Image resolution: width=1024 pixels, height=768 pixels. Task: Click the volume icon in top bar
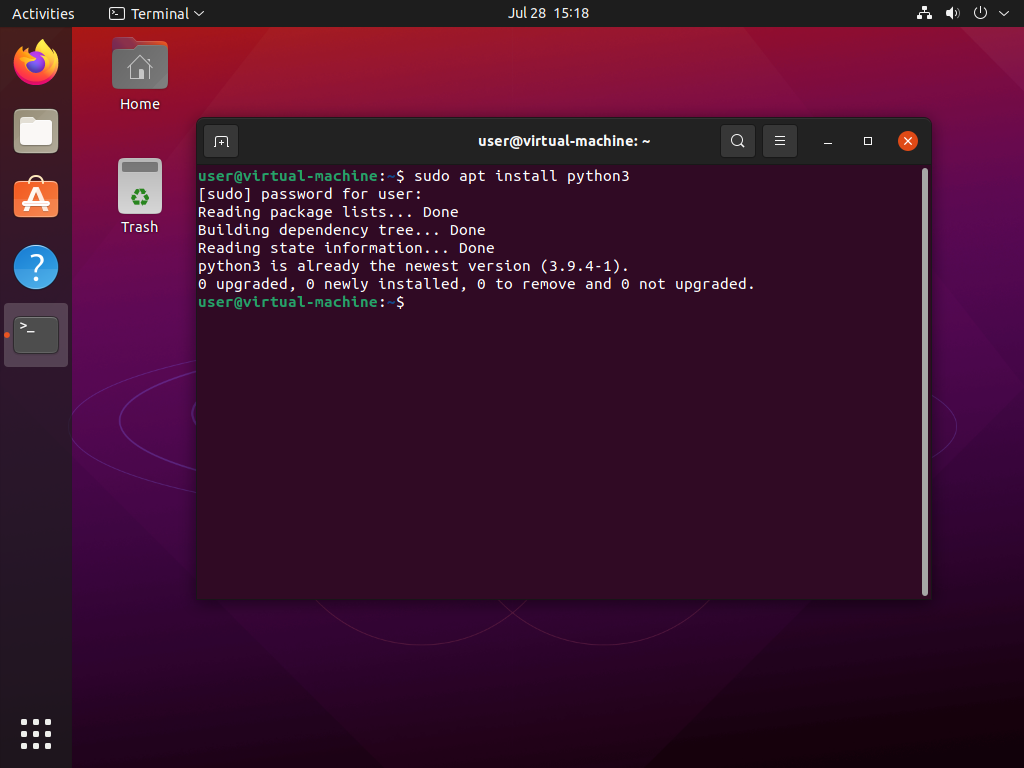pos(952,14)
